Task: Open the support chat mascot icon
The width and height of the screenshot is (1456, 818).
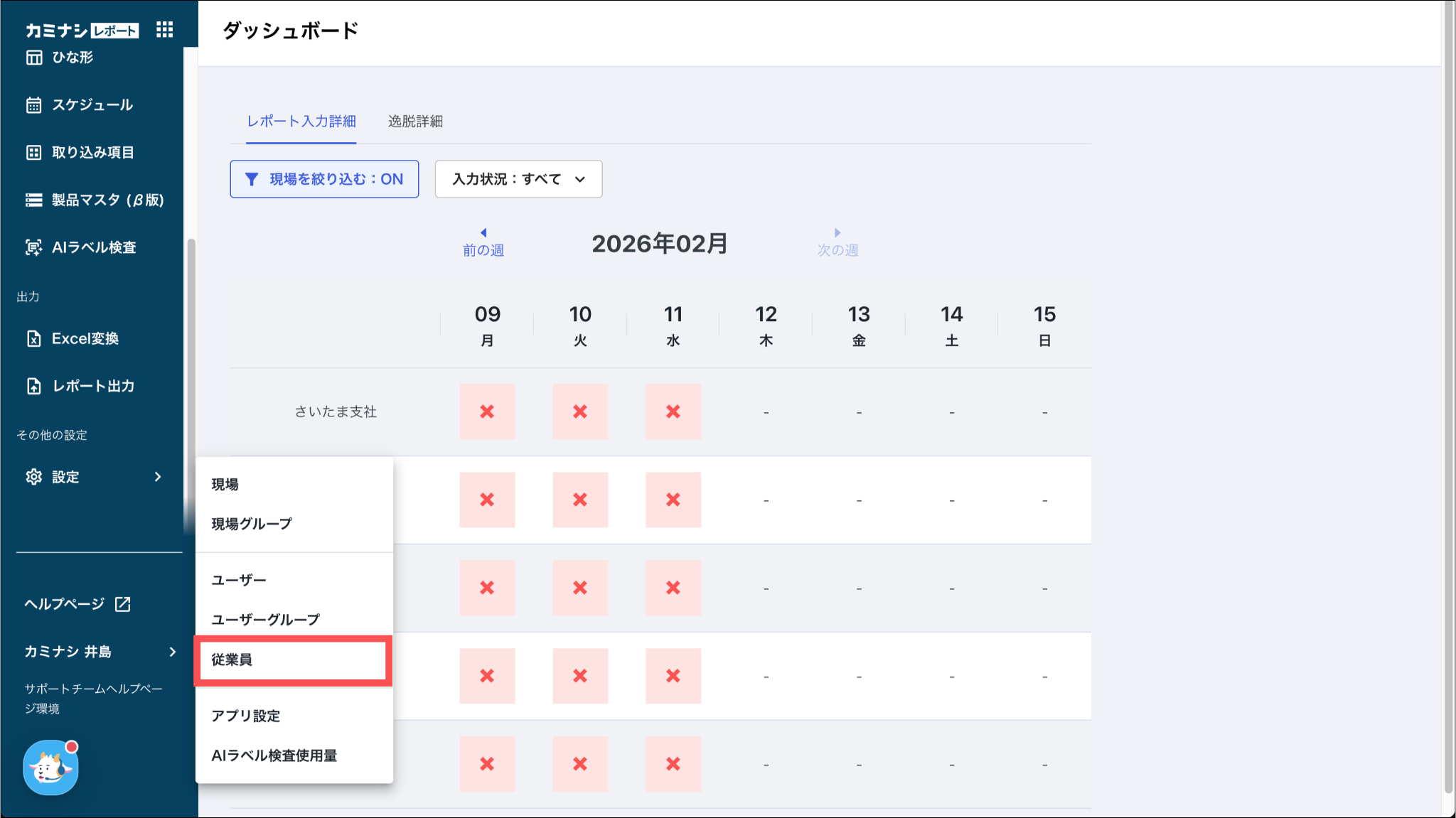Action: (50, 768)
